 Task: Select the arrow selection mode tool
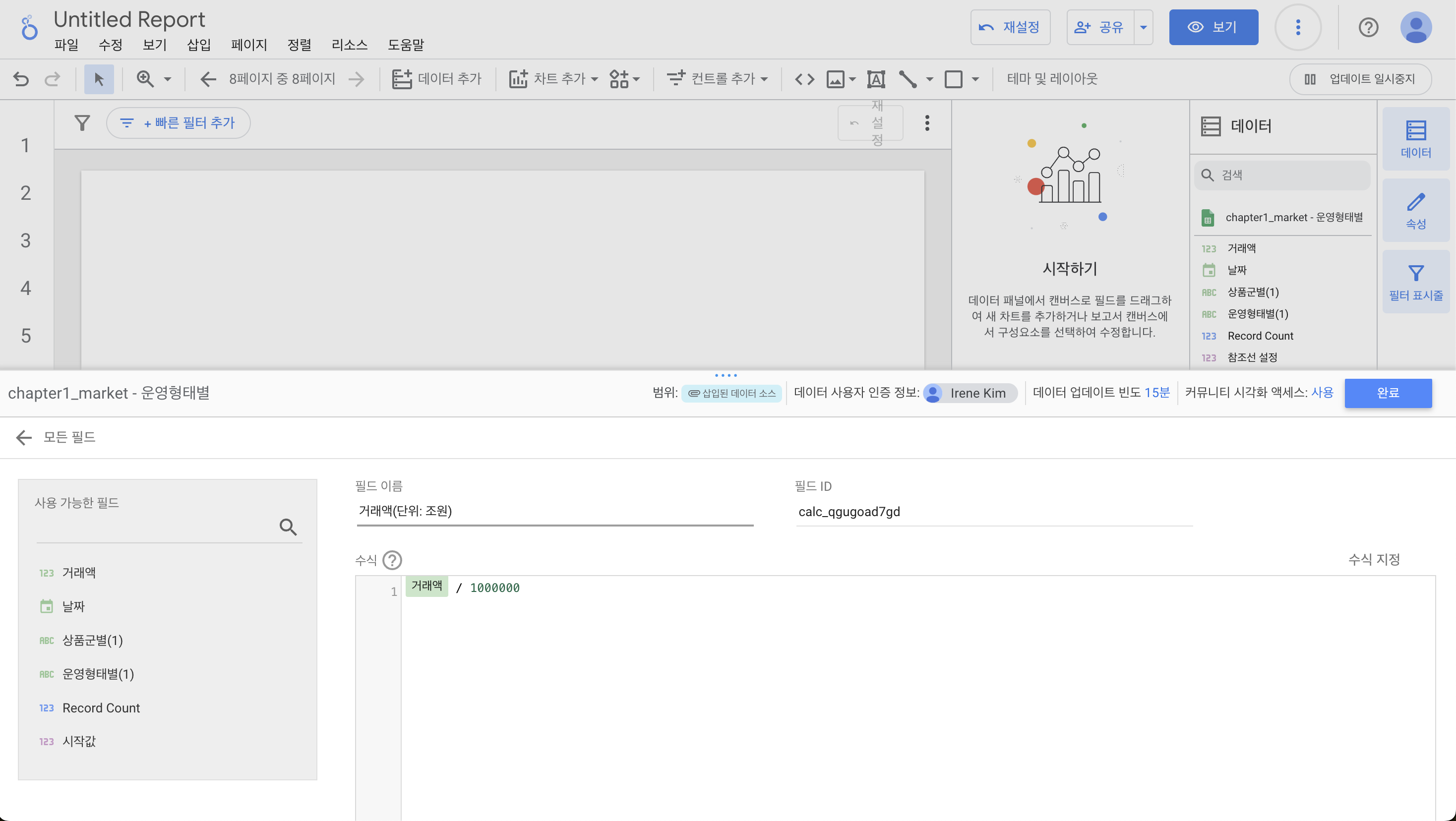click(x=99, y=78)
